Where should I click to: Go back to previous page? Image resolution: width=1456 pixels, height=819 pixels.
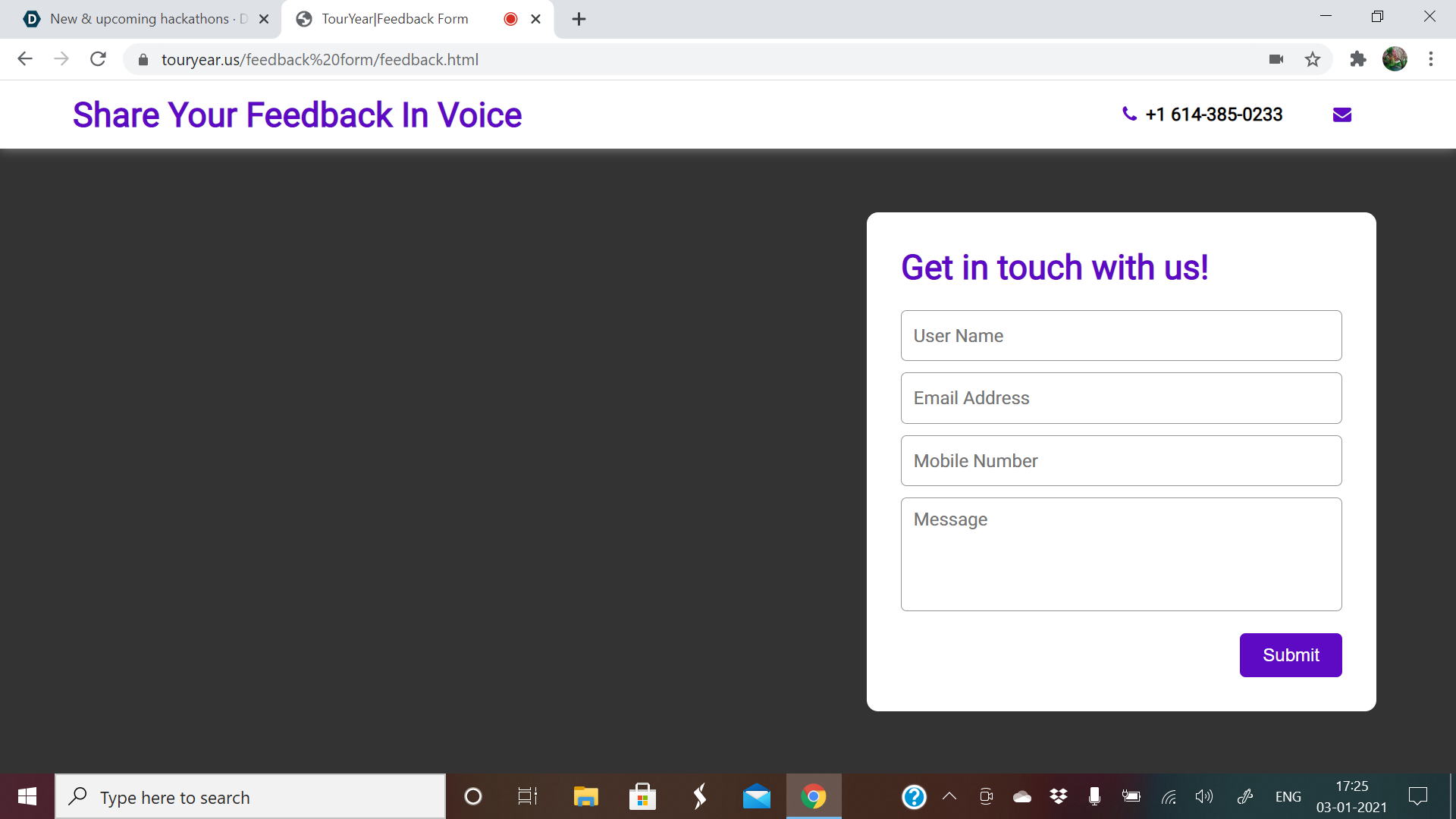coord(25,59)
